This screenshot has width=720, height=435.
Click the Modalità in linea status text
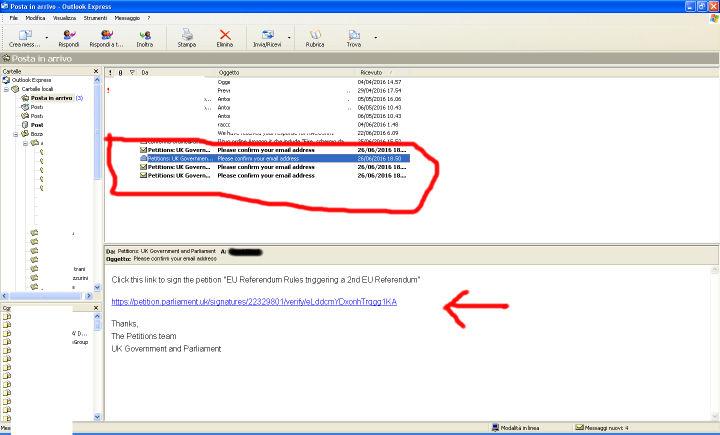pyautogui.click(x=520, y=428)
